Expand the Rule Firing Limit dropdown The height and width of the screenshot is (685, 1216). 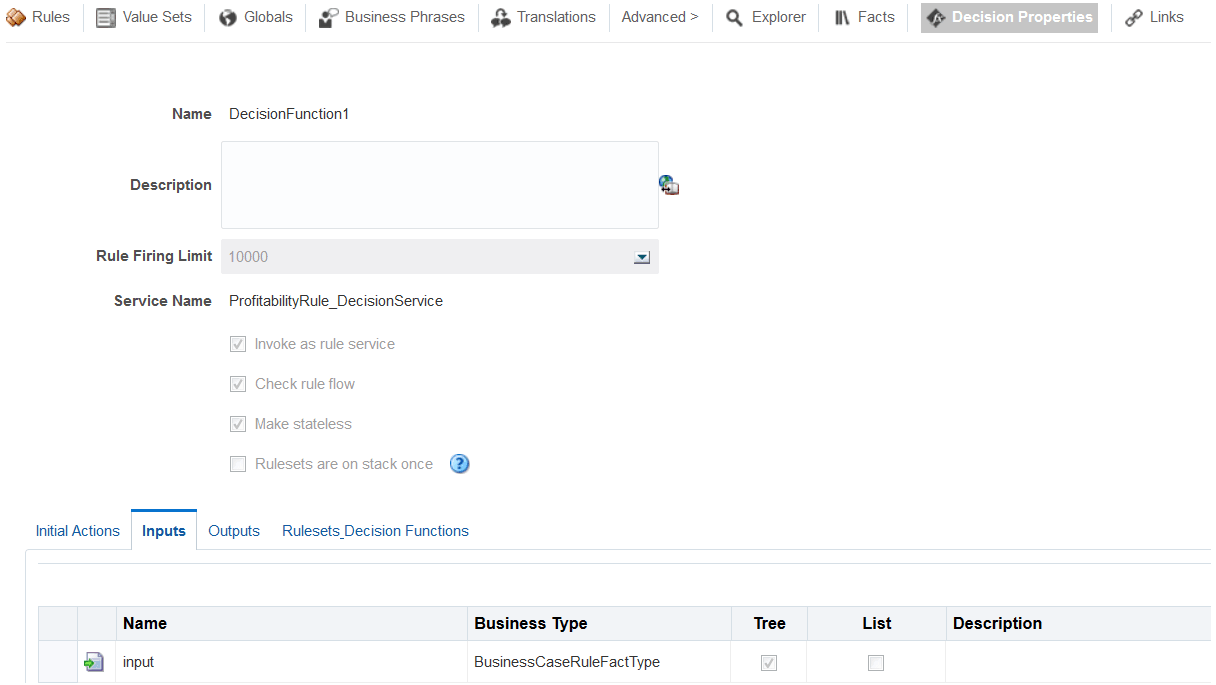pos(642,257)
